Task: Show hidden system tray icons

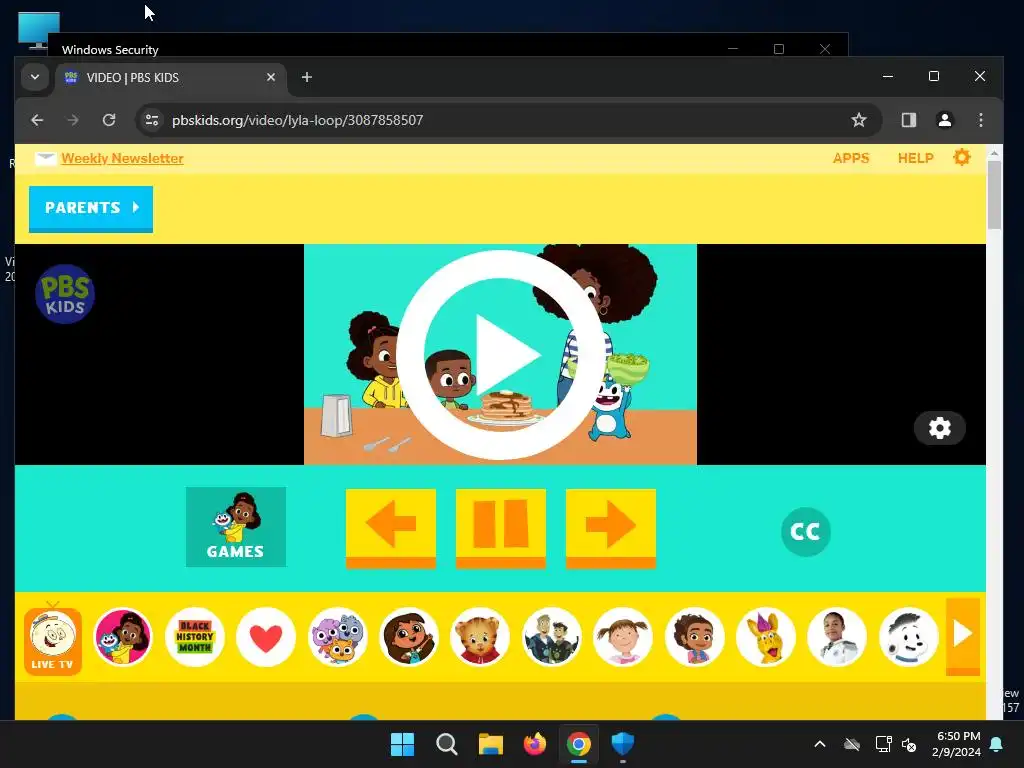Action: pyautogui.click(x=820, y=744)
